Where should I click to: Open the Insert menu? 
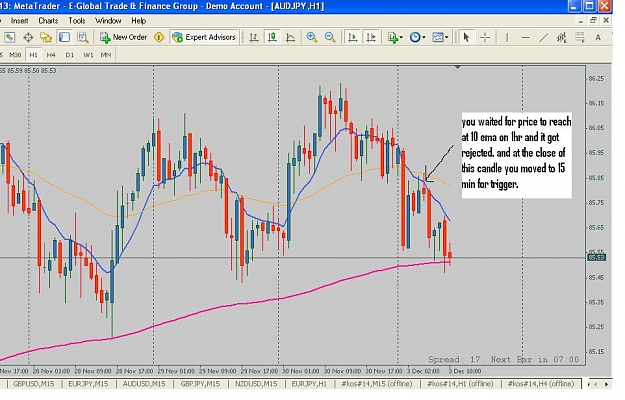[x=19, y=21]
